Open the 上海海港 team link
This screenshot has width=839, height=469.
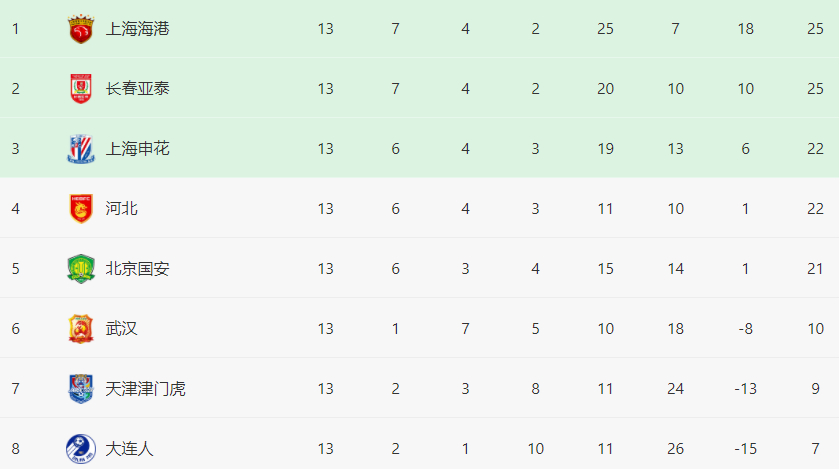[137, 29]
